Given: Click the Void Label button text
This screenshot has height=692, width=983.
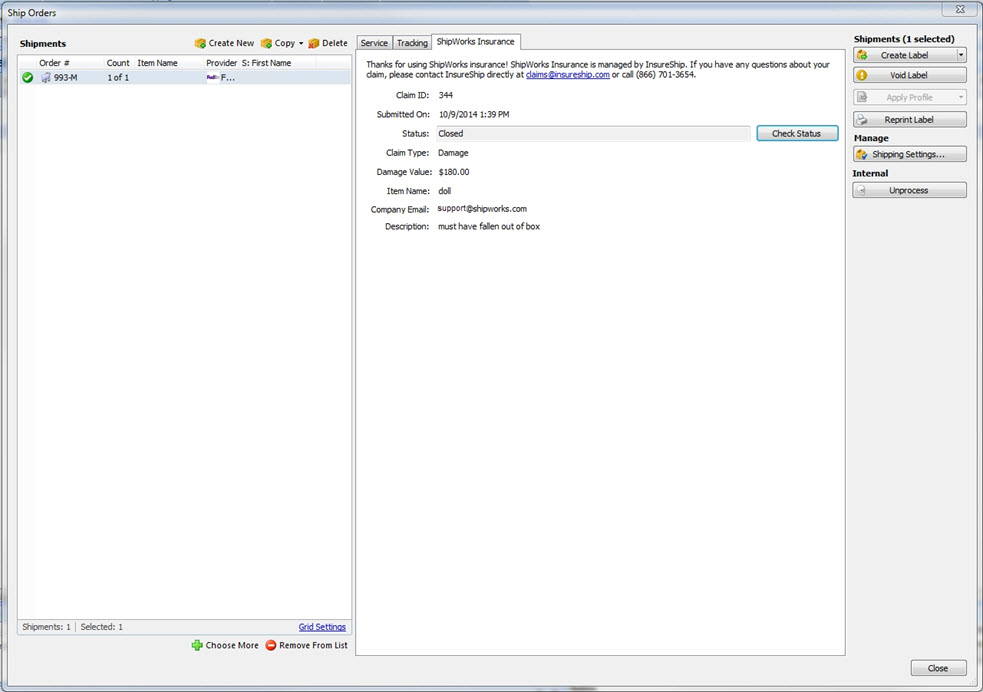Looking at the screenshot, I should (x=908, y=75).
